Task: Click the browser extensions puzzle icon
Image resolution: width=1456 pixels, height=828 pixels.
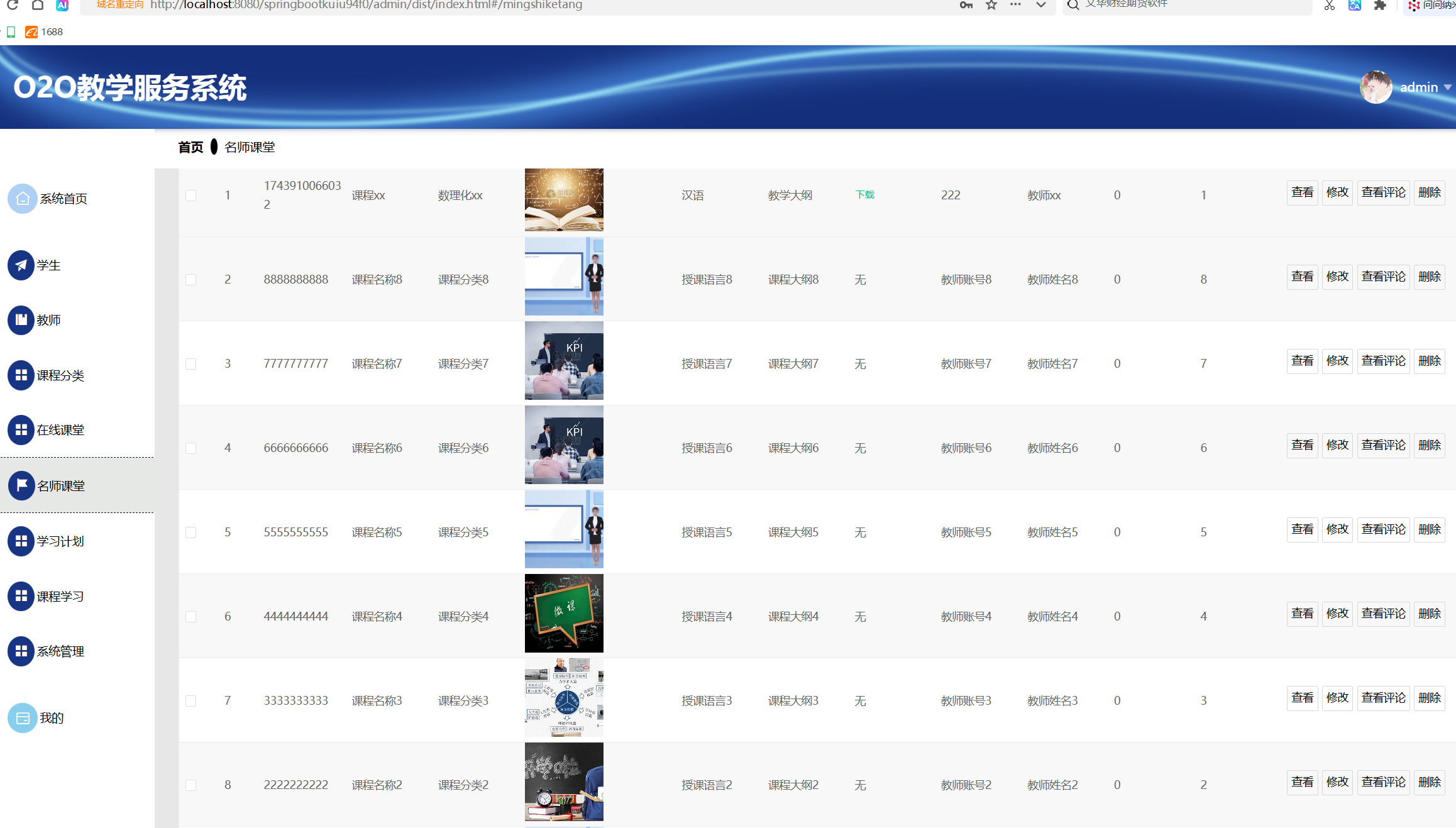Action: [1380, 5]
